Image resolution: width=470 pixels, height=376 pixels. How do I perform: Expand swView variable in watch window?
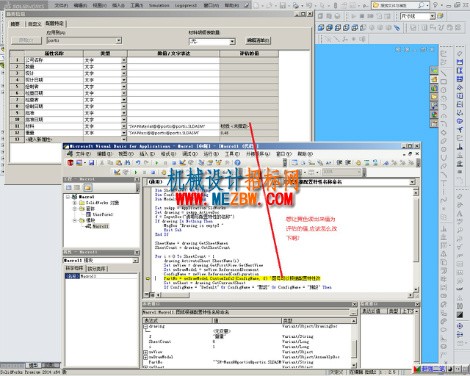click(145, 352)
